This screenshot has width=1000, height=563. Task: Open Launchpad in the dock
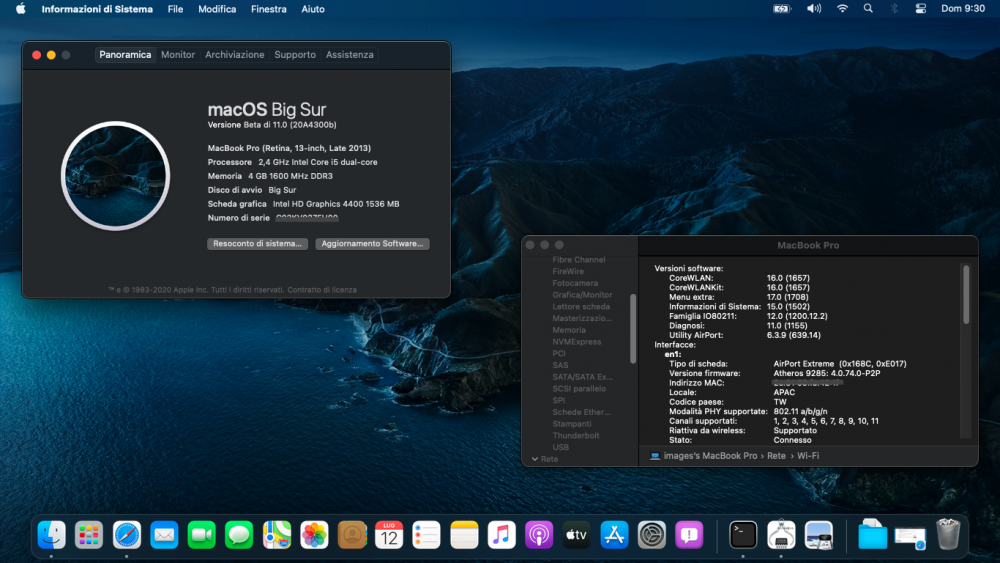[x=89, y=534]
